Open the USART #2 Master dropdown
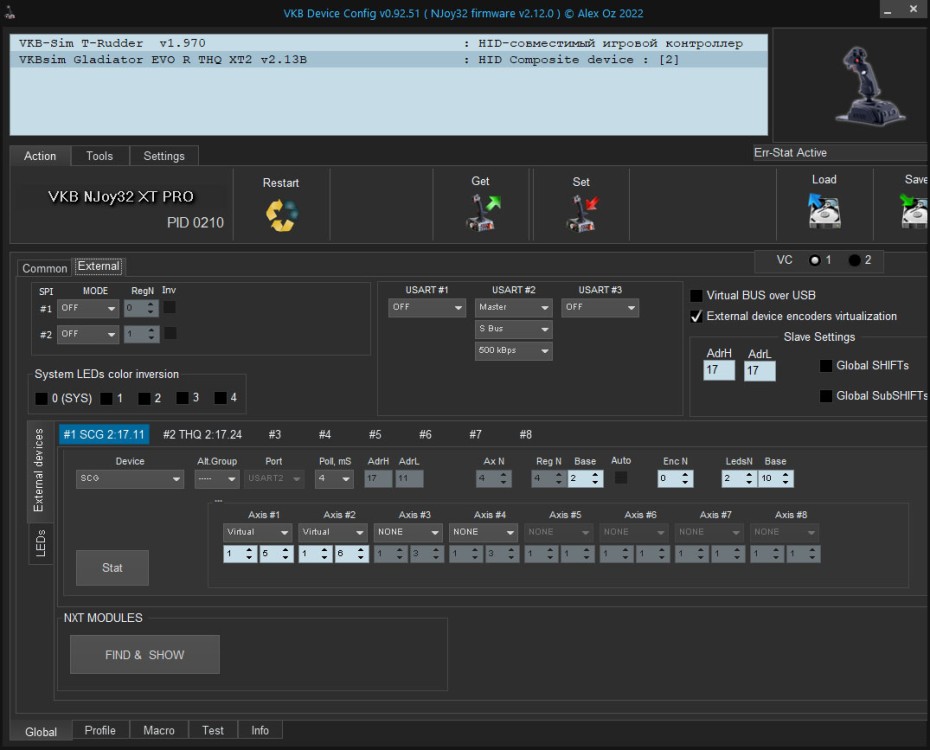 (513, 308)
